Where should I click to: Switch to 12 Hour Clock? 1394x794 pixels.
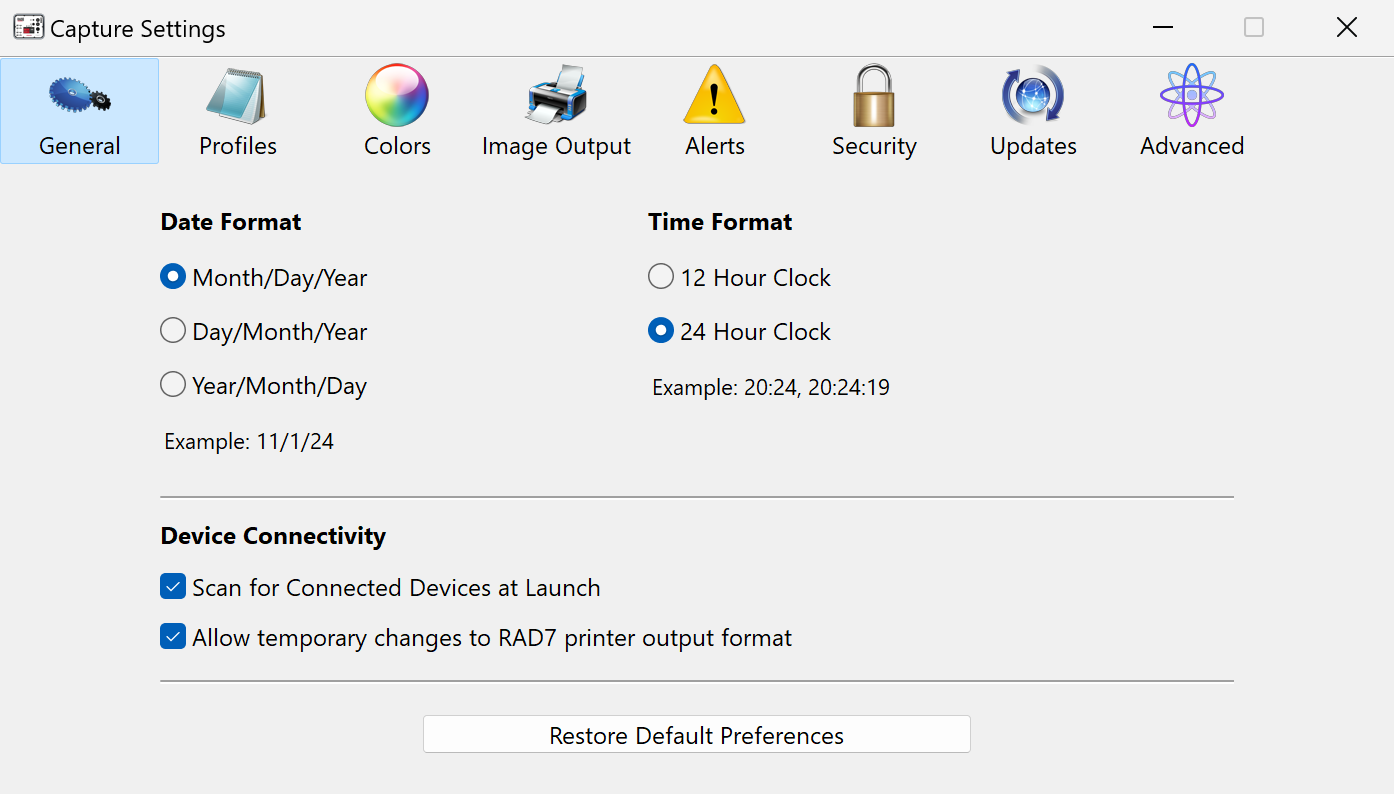tap(661, 277)
